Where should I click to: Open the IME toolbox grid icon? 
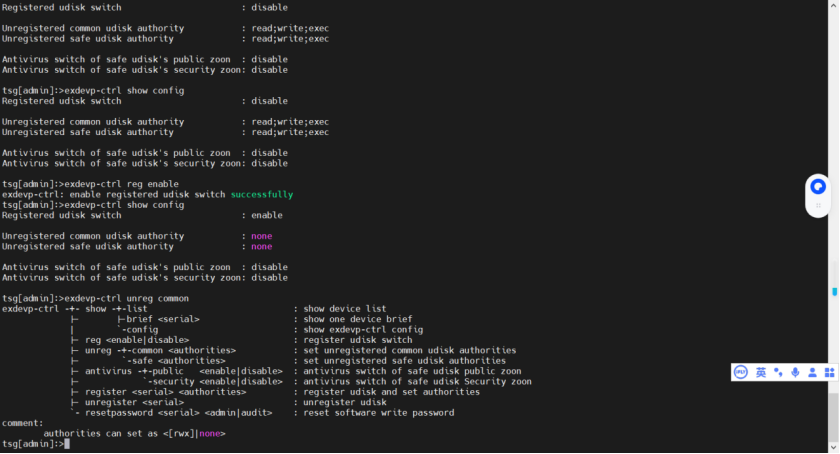click(829, 372)
